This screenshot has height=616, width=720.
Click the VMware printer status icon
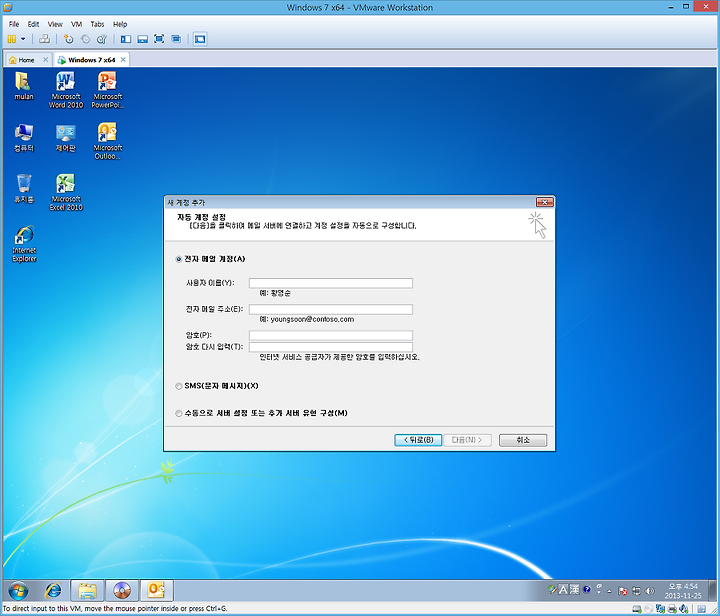coord(672,610)
